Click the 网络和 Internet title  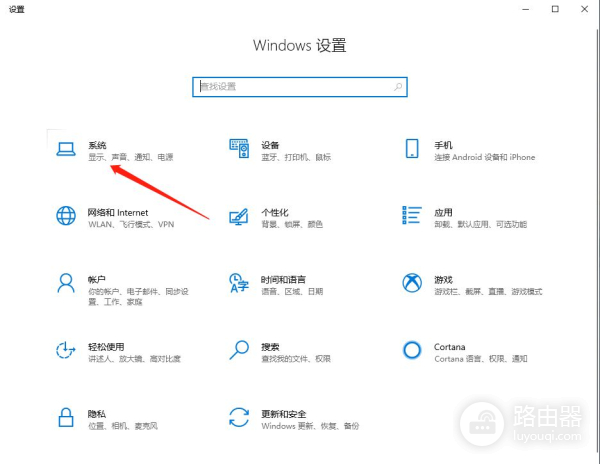(118, 213)
